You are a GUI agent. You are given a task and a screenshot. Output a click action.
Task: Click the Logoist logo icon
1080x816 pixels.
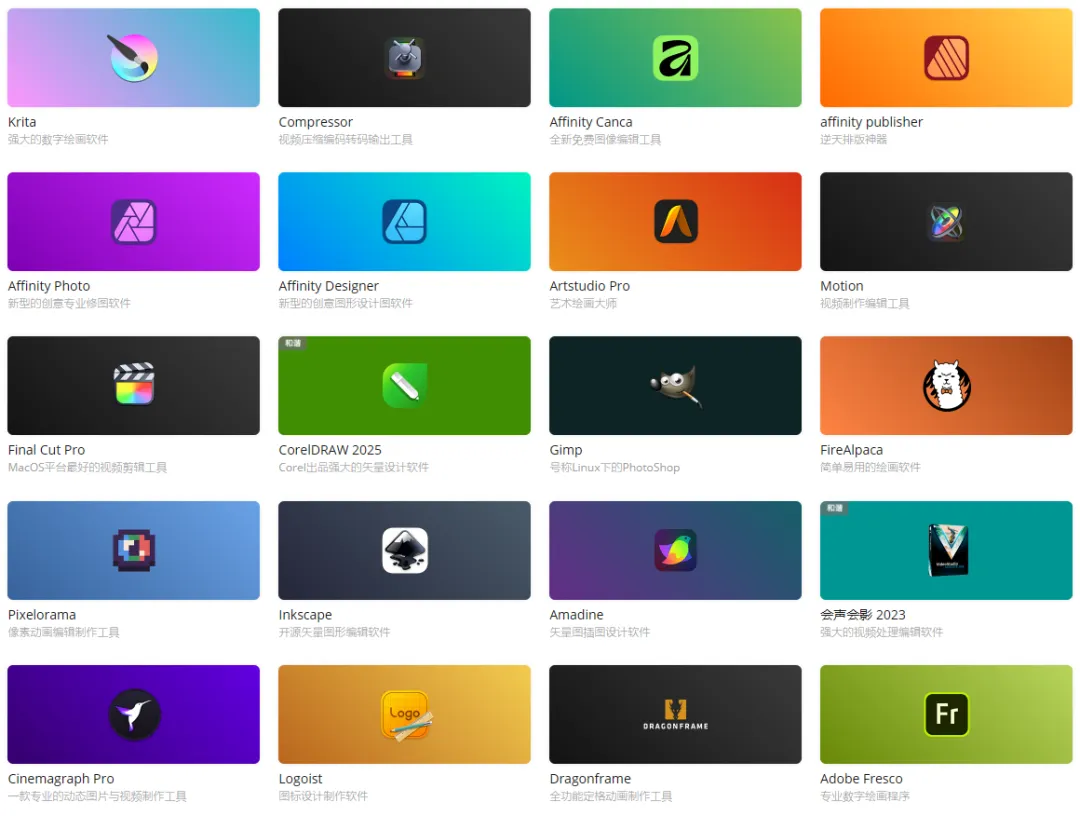[406, 716]
